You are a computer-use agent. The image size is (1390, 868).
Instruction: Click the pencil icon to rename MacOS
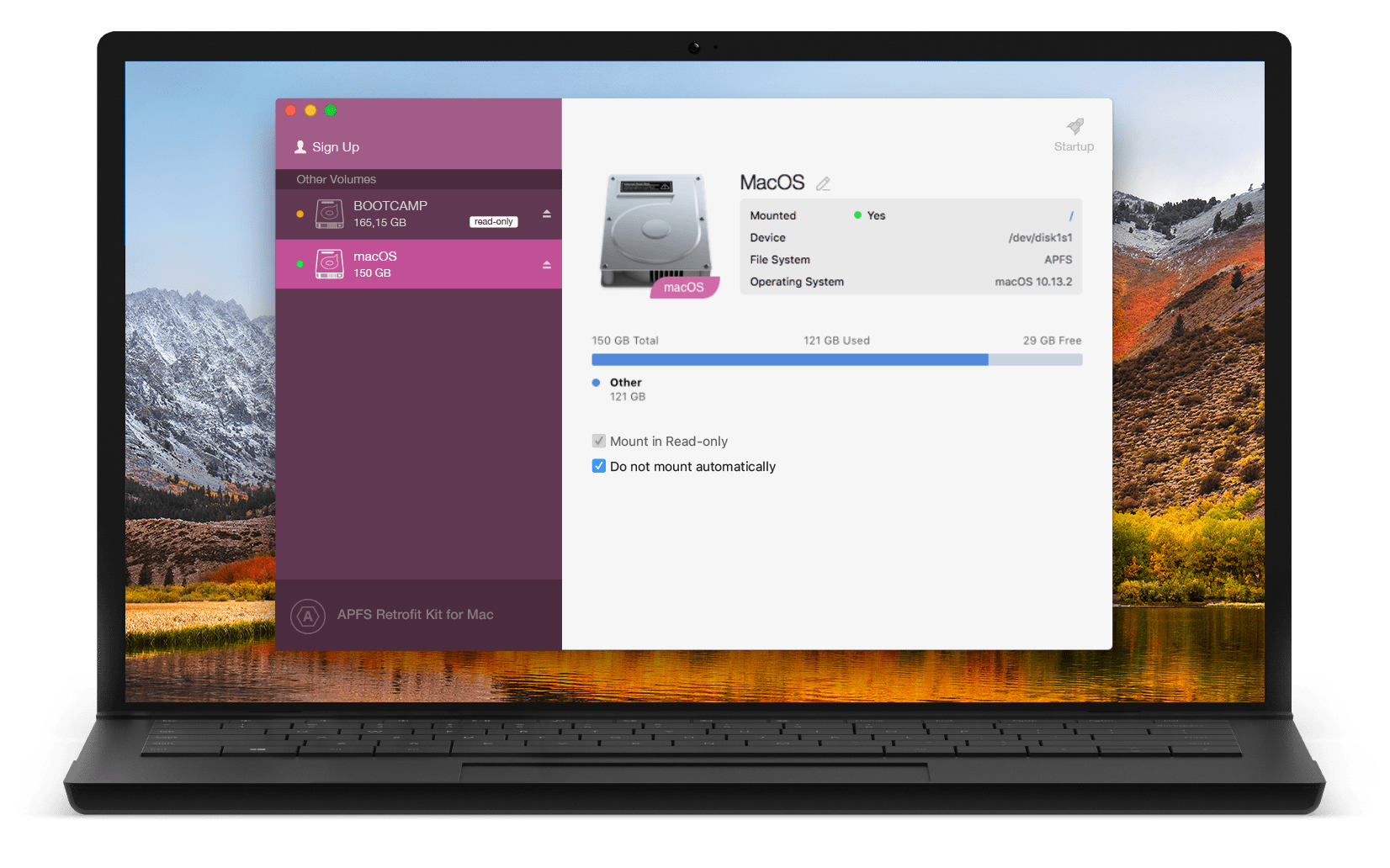coord(823,183)
